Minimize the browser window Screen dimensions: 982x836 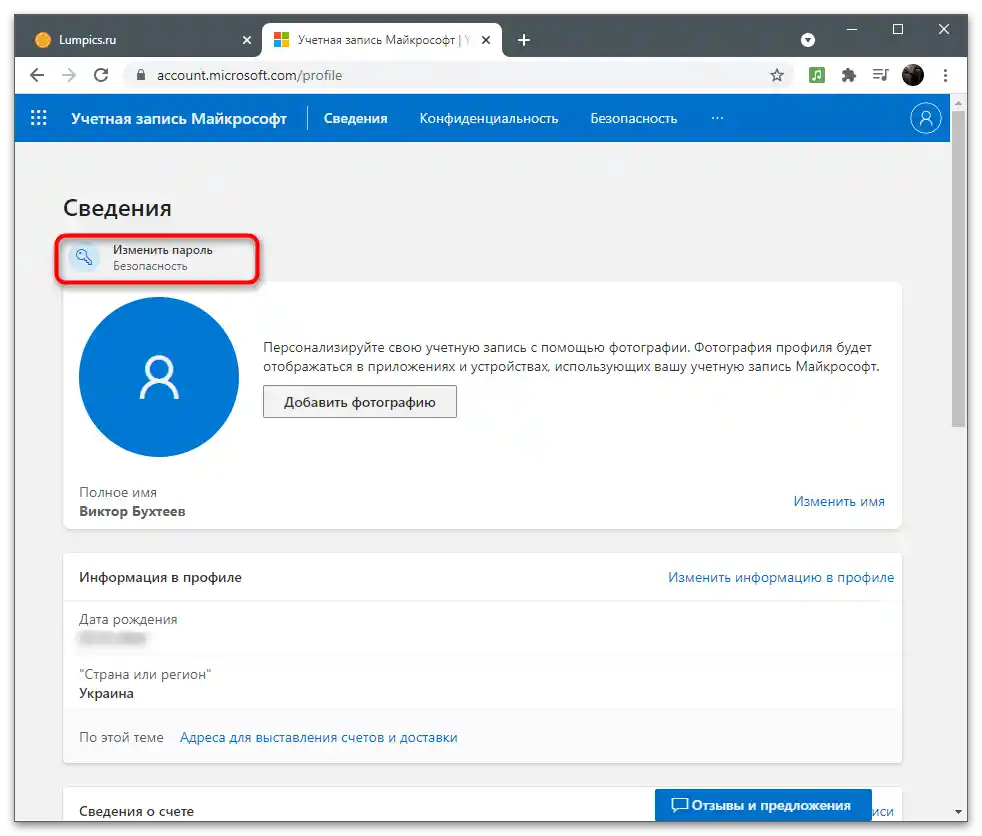coord(852,29)
